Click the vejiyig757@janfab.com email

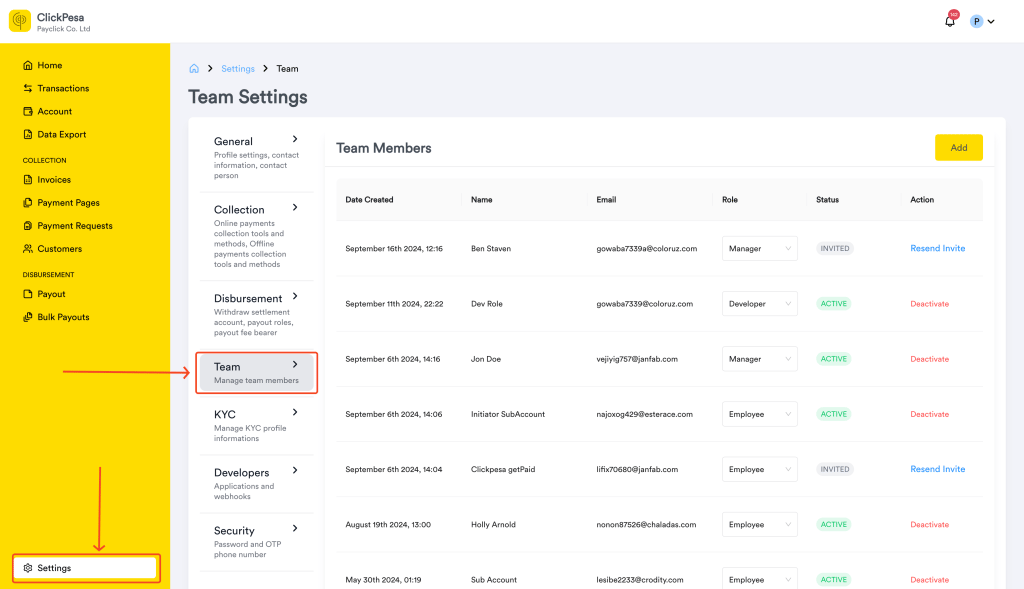tap(637, 359)
